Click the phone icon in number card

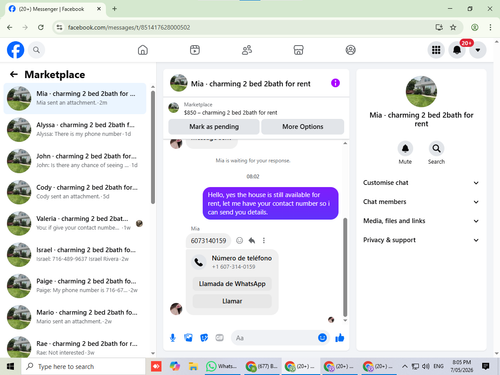tap(199, 262)
